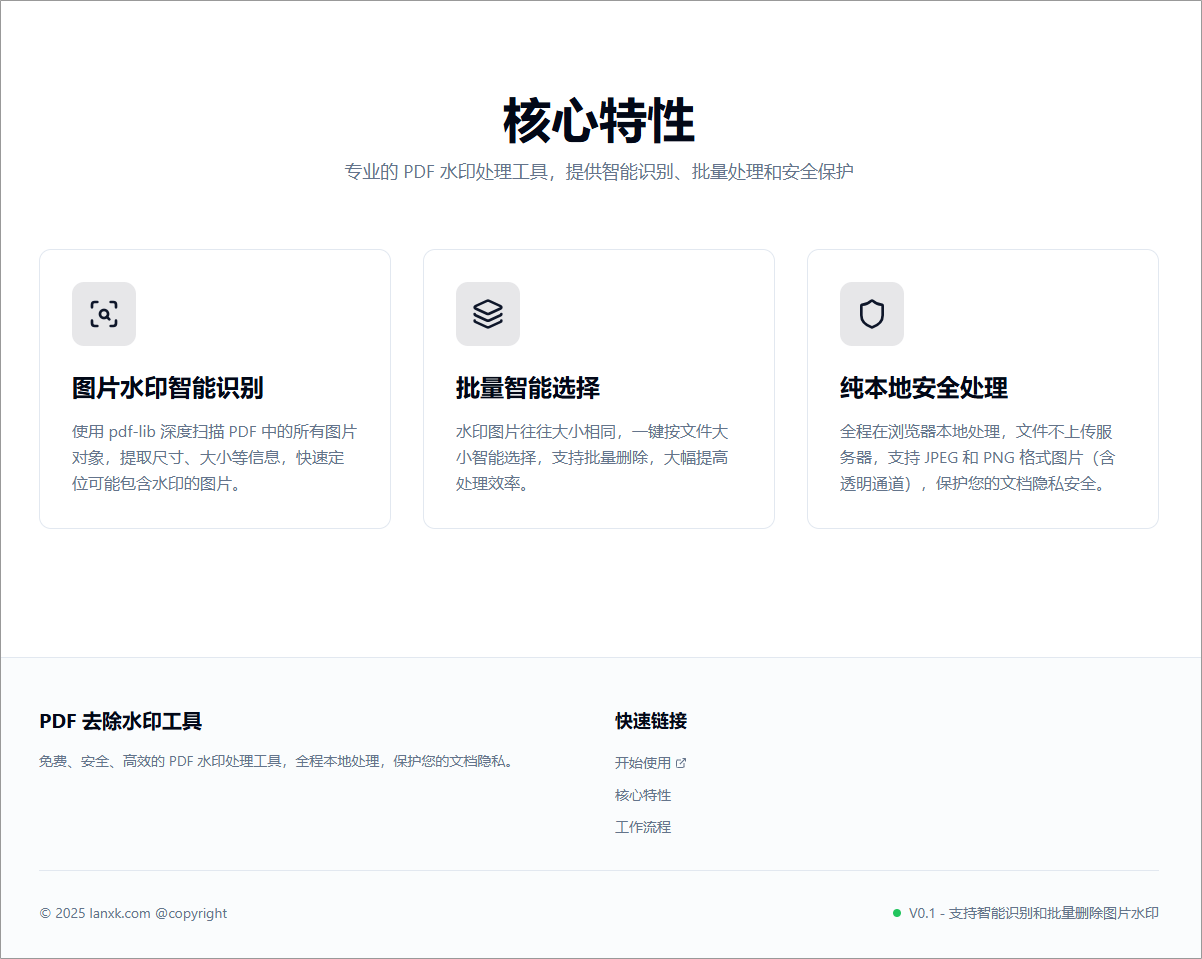Click the external link icon beside 开始使用
Screen dimensions: 1202x959
683,762
